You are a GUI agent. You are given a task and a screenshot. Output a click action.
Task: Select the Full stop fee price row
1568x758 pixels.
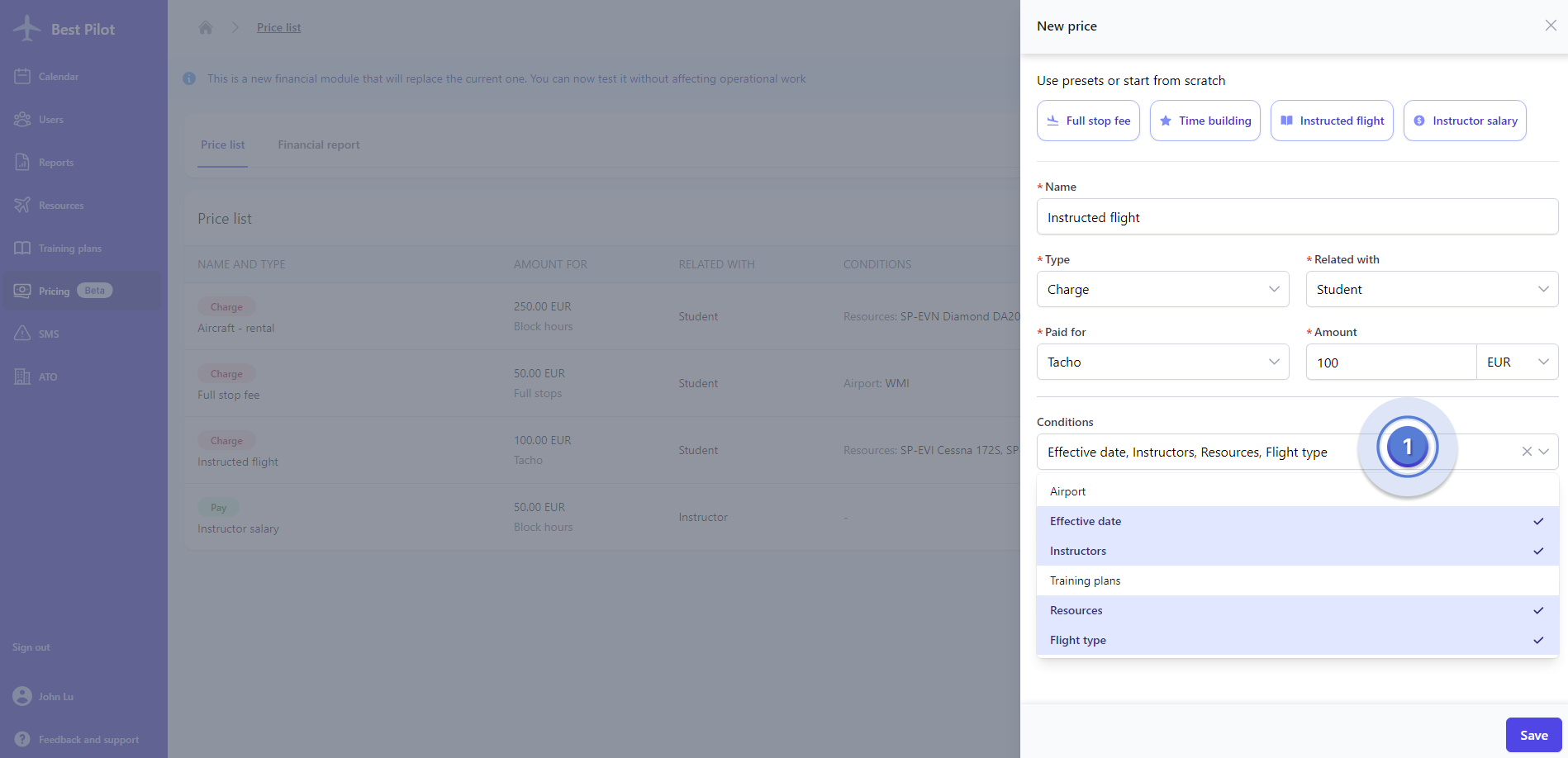click(x=603, y=383)
